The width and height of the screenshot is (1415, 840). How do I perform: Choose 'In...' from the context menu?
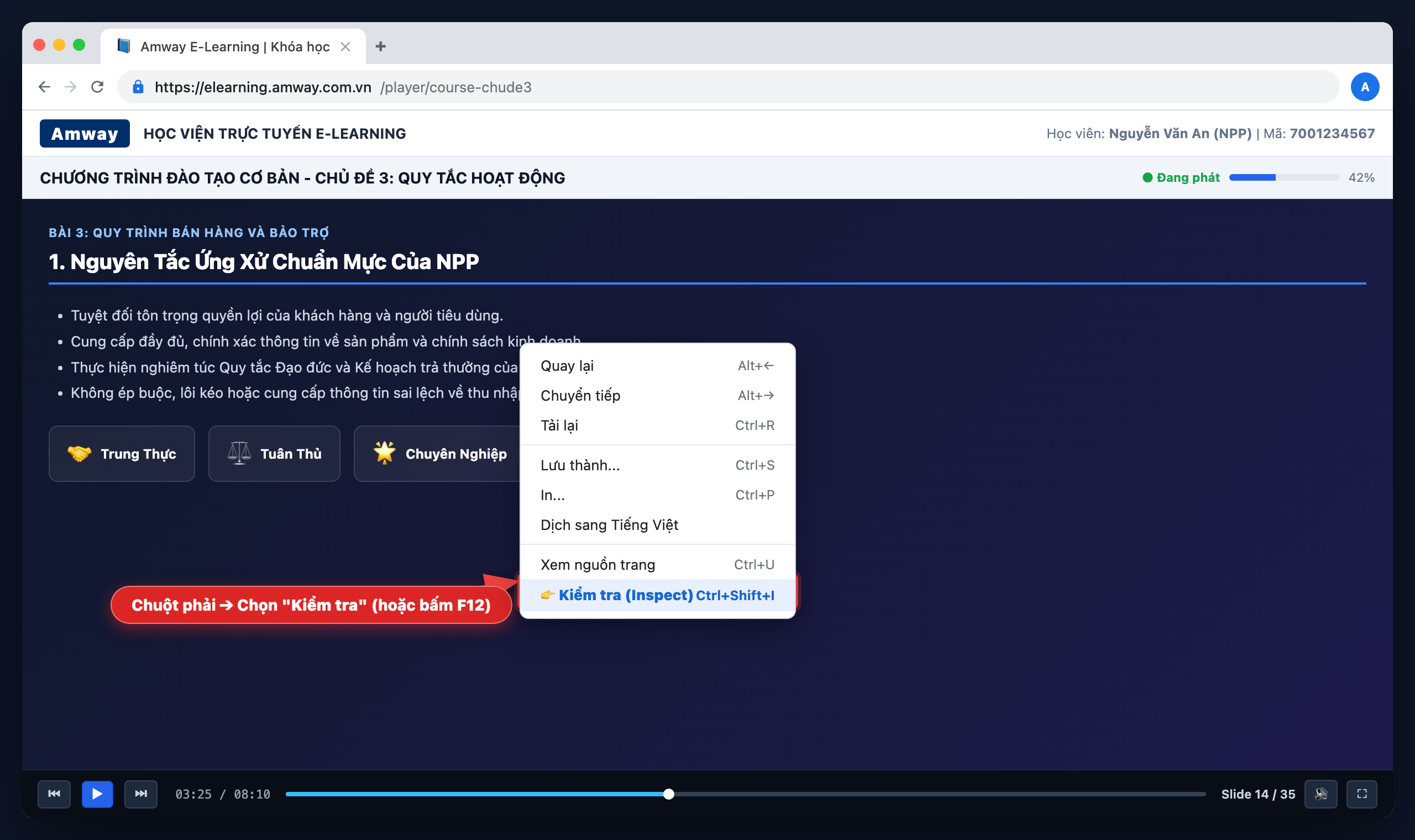[657, 495]
